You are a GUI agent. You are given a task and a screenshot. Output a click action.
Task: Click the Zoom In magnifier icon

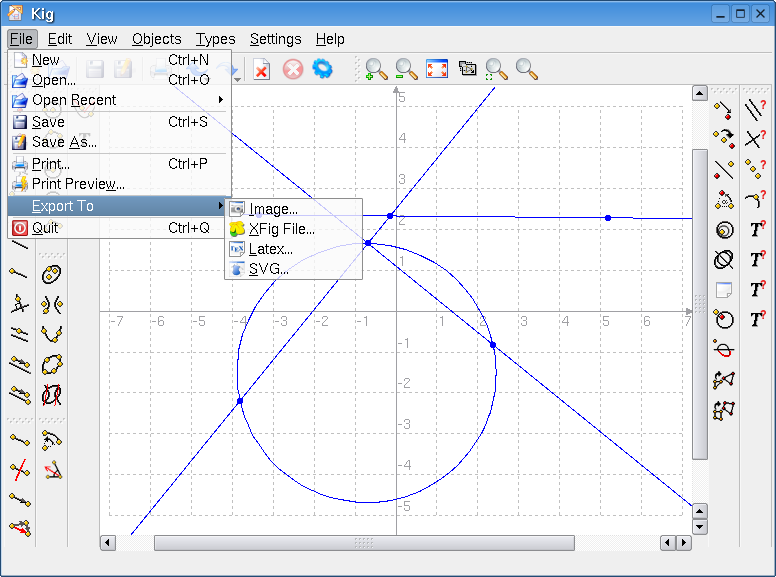click(376, 69)
